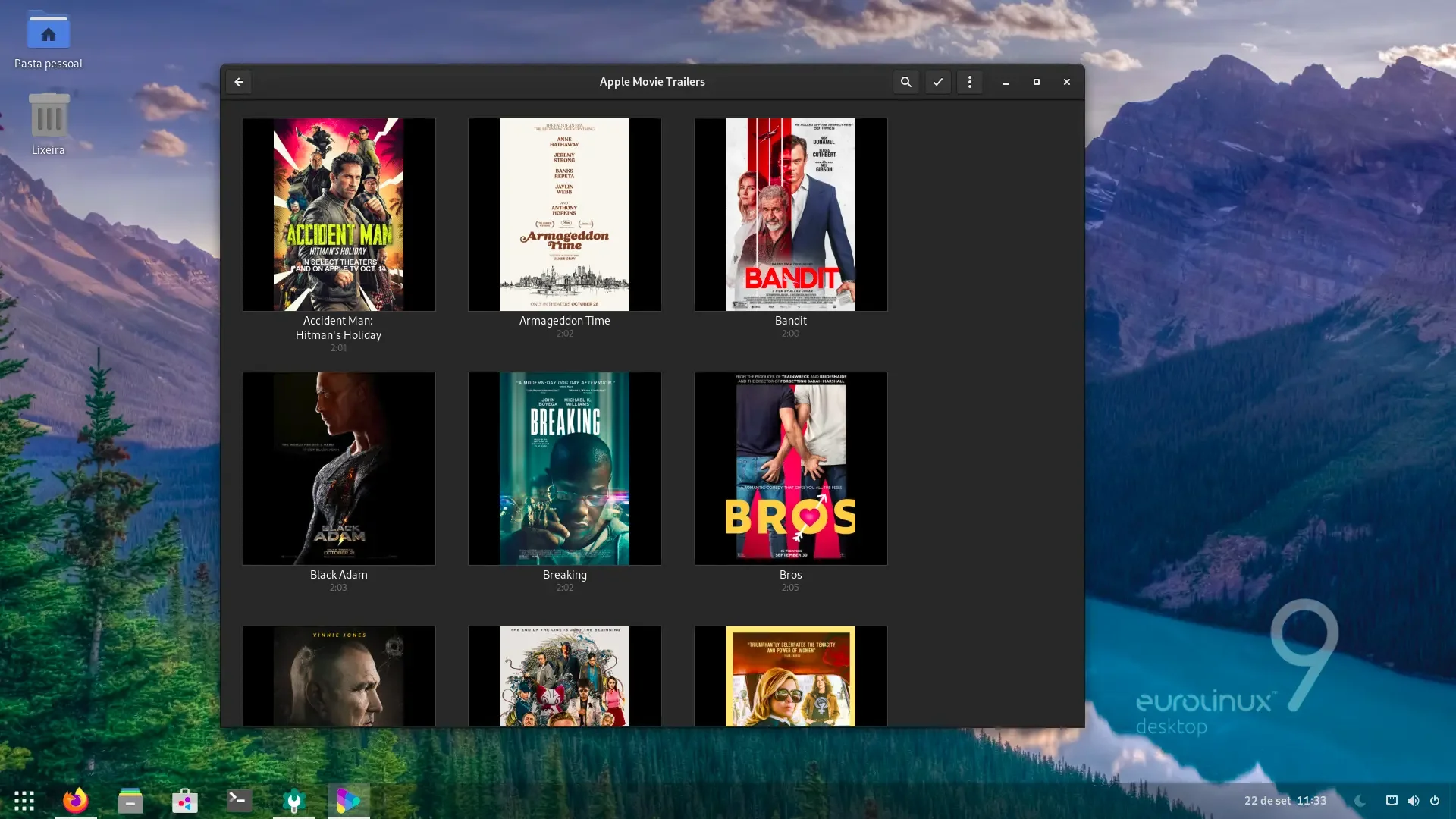Click the 'Bros' title text
This screenshot has width=1456, height=819.
[791, 575]
